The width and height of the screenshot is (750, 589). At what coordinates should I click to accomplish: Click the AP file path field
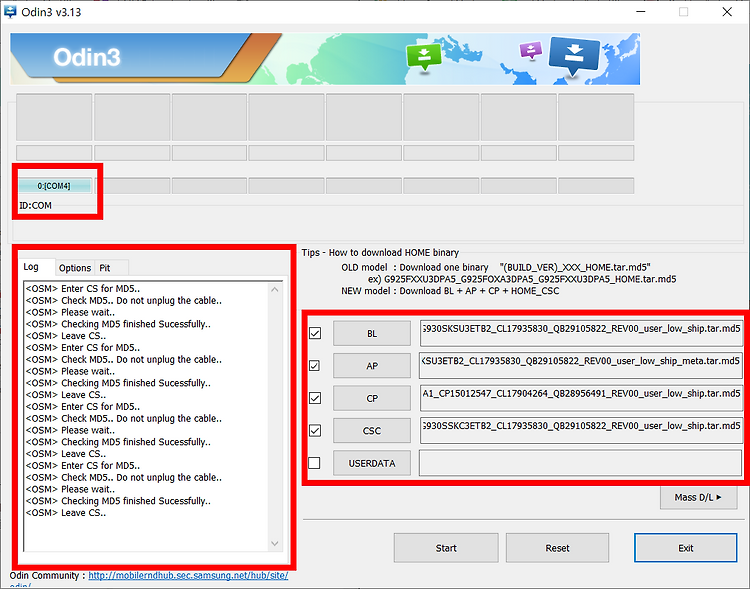point(581,366)
